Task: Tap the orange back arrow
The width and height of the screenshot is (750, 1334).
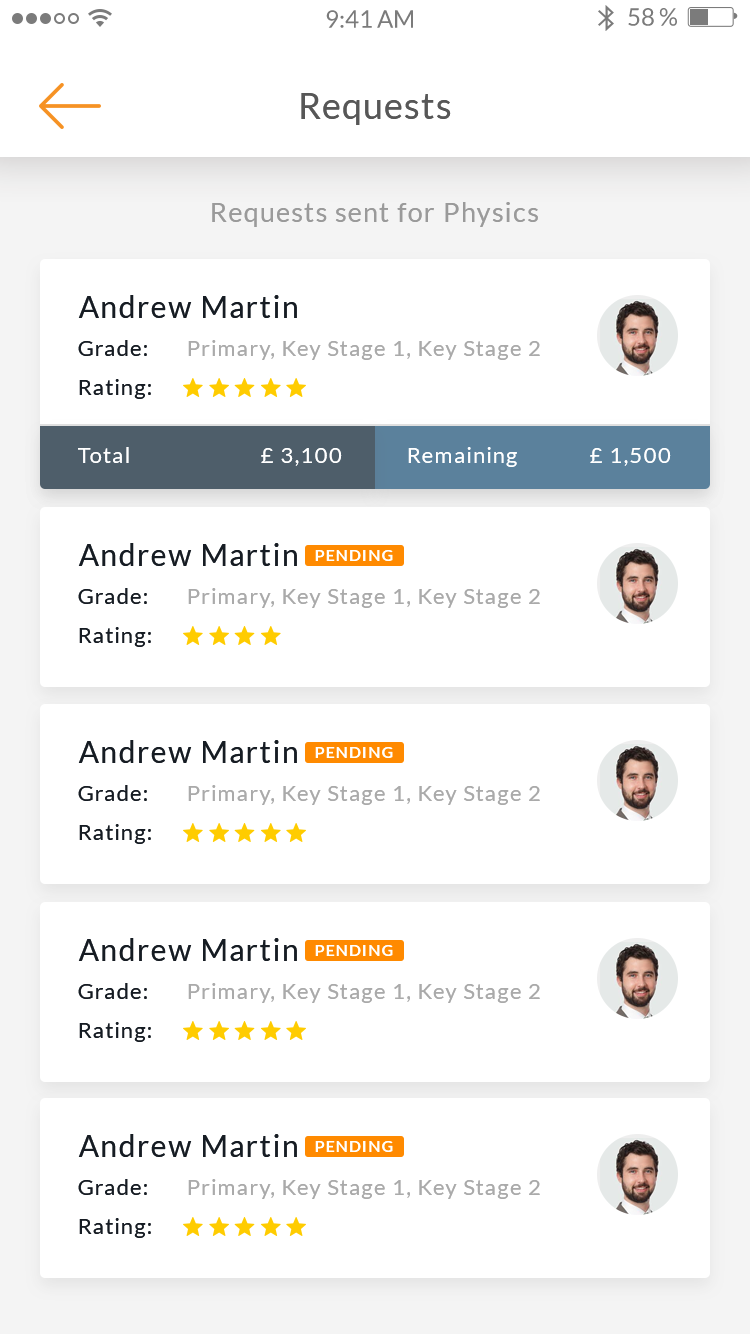Action: [x=70, y=106]
